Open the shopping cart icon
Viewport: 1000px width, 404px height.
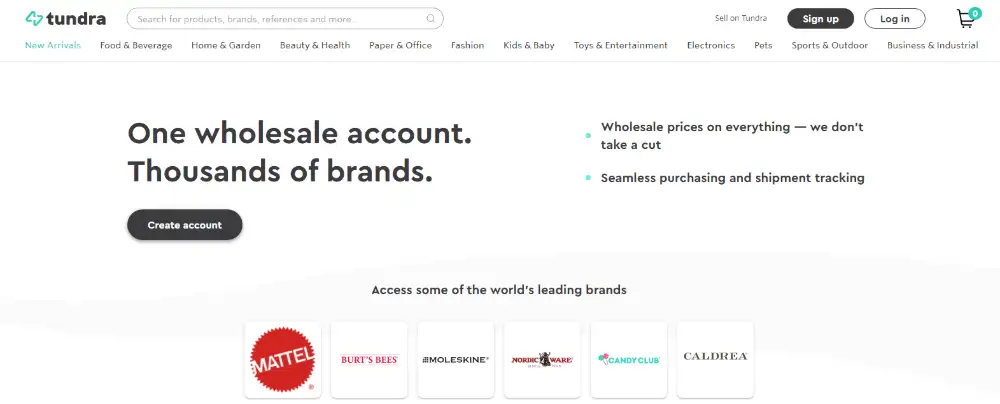(x=967, y=19)
